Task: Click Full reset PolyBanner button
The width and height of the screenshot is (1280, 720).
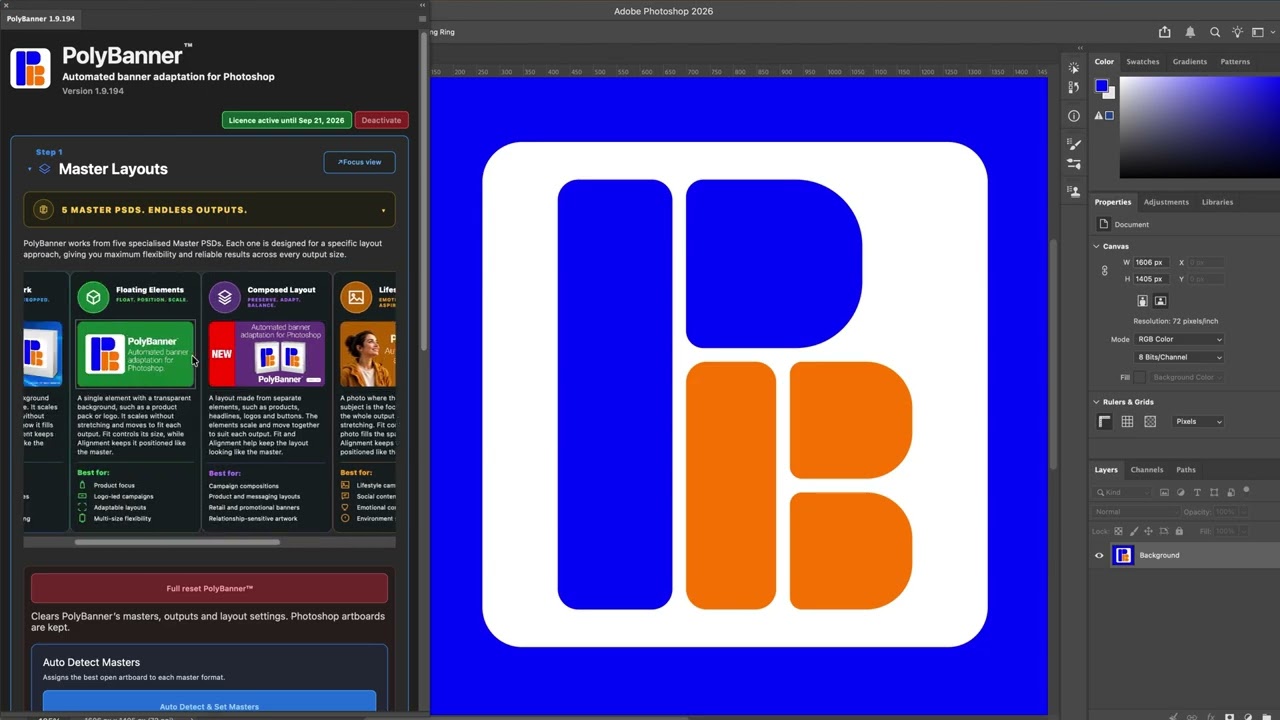Action: (x=209, y=588)
